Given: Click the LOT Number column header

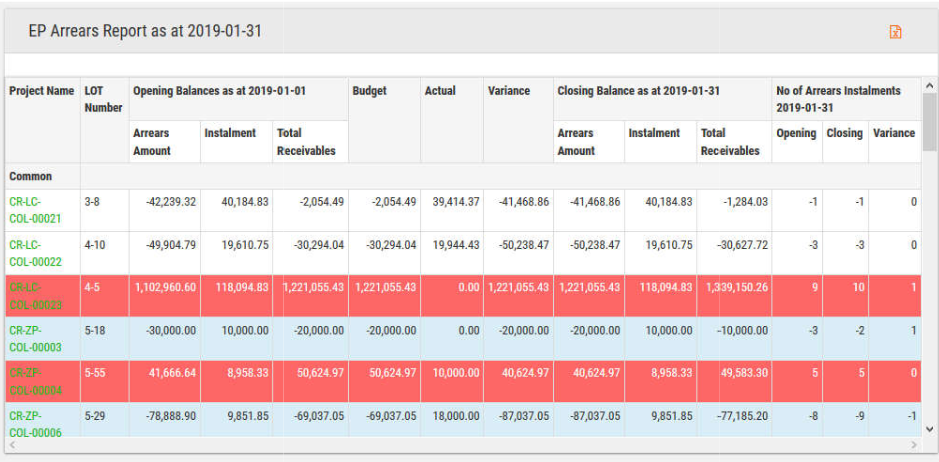Looking at the screenshot, I should [x=103, y=99].
